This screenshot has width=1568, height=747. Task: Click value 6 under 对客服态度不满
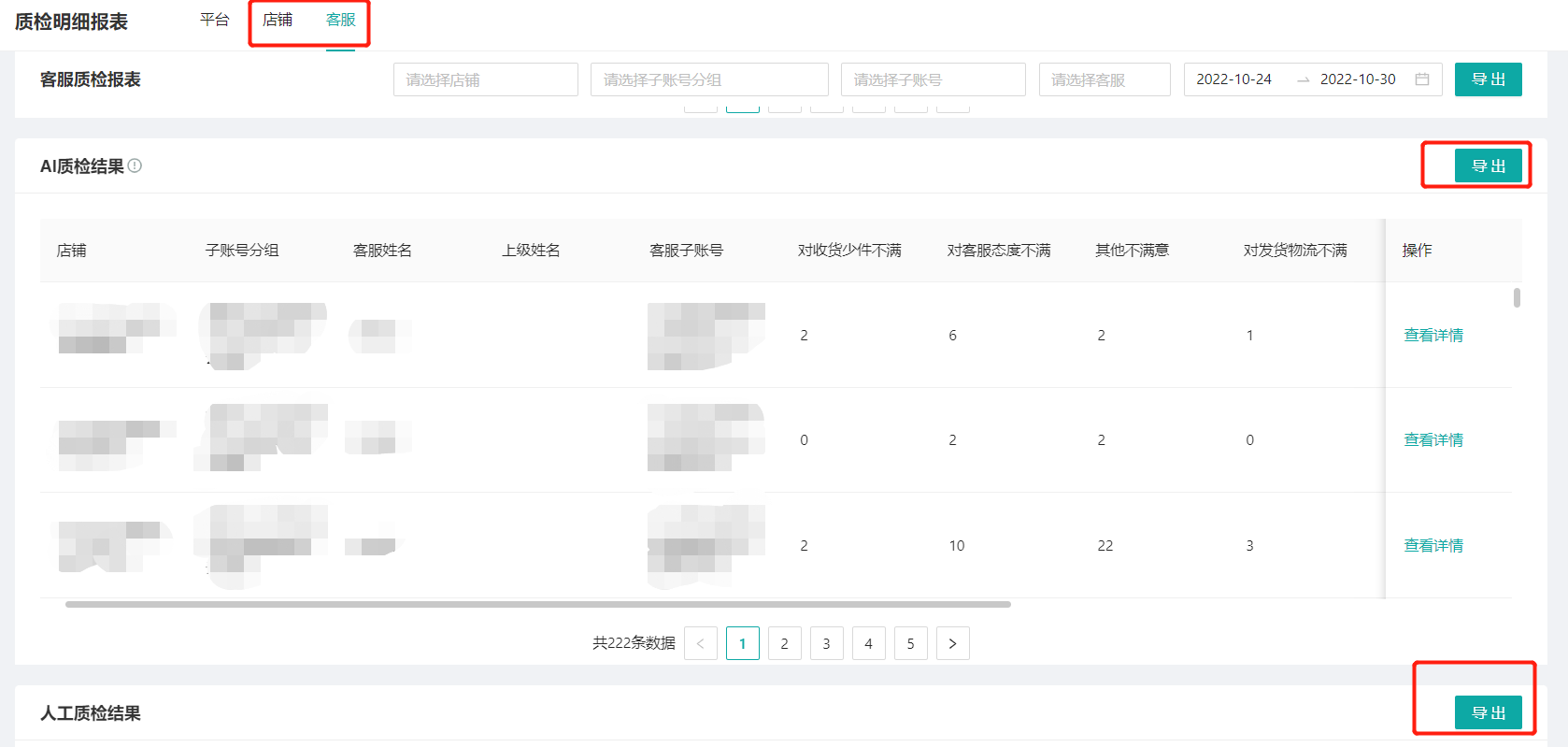tap(952, 335)
